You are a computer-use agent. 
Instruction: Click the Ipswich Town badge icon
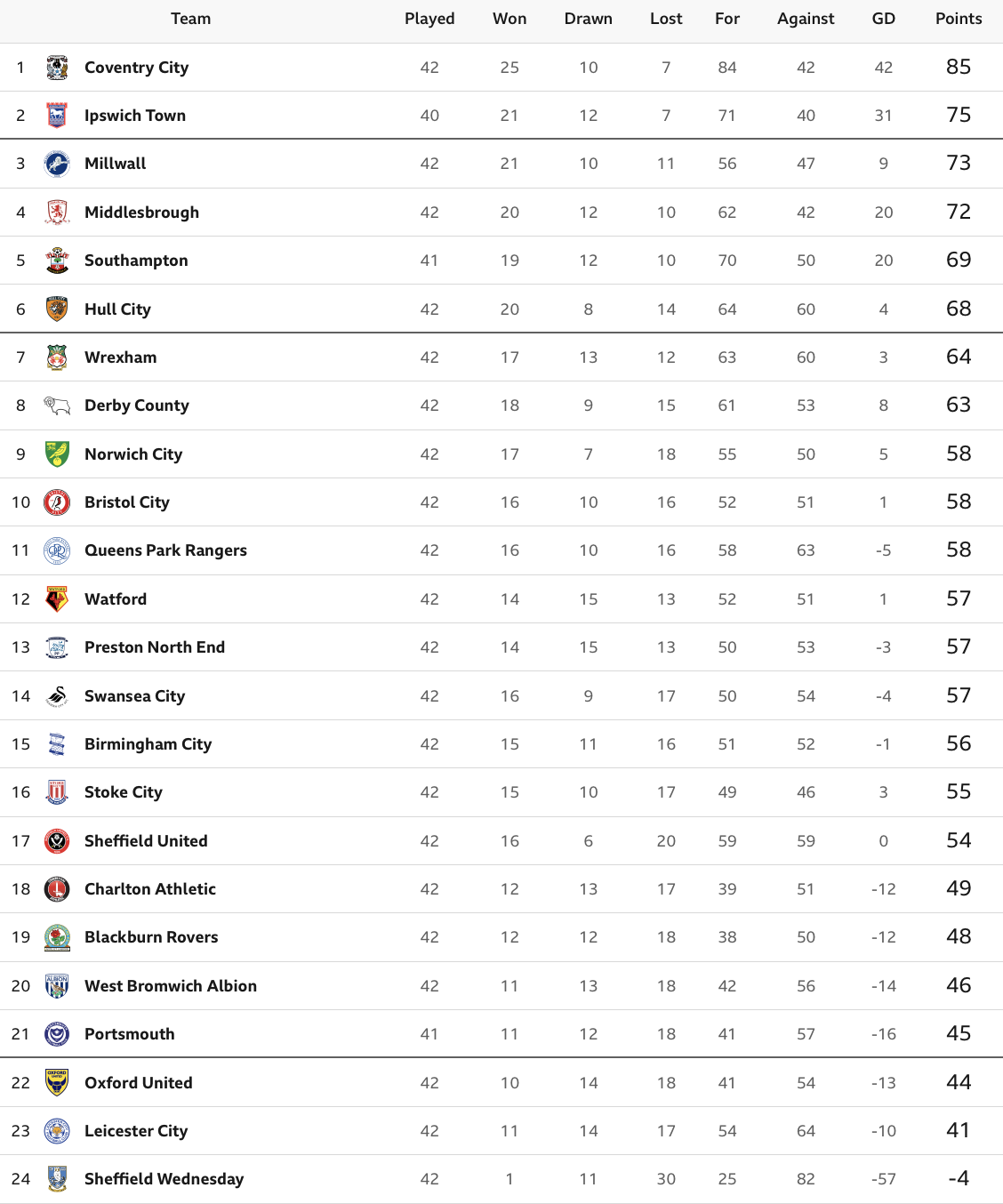point(57,116)
